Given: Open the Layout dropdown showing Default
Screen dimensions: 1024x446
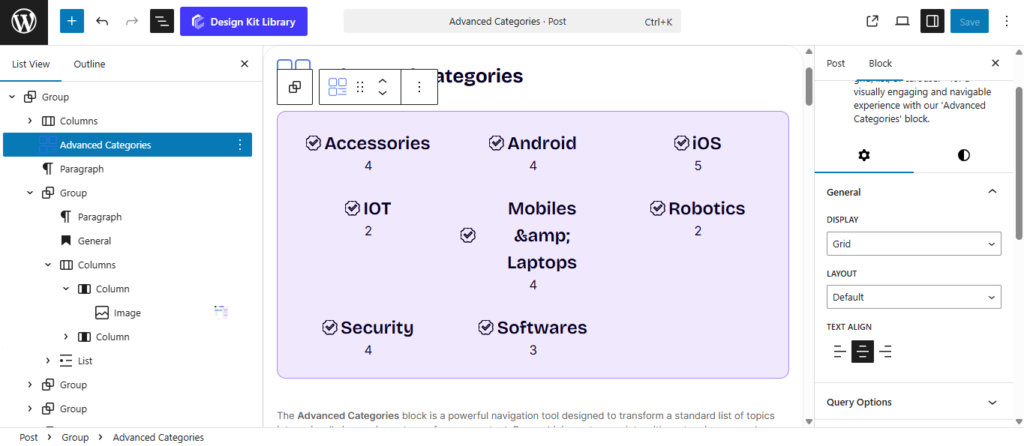Looking at the screenshot, I should point(913,297).
